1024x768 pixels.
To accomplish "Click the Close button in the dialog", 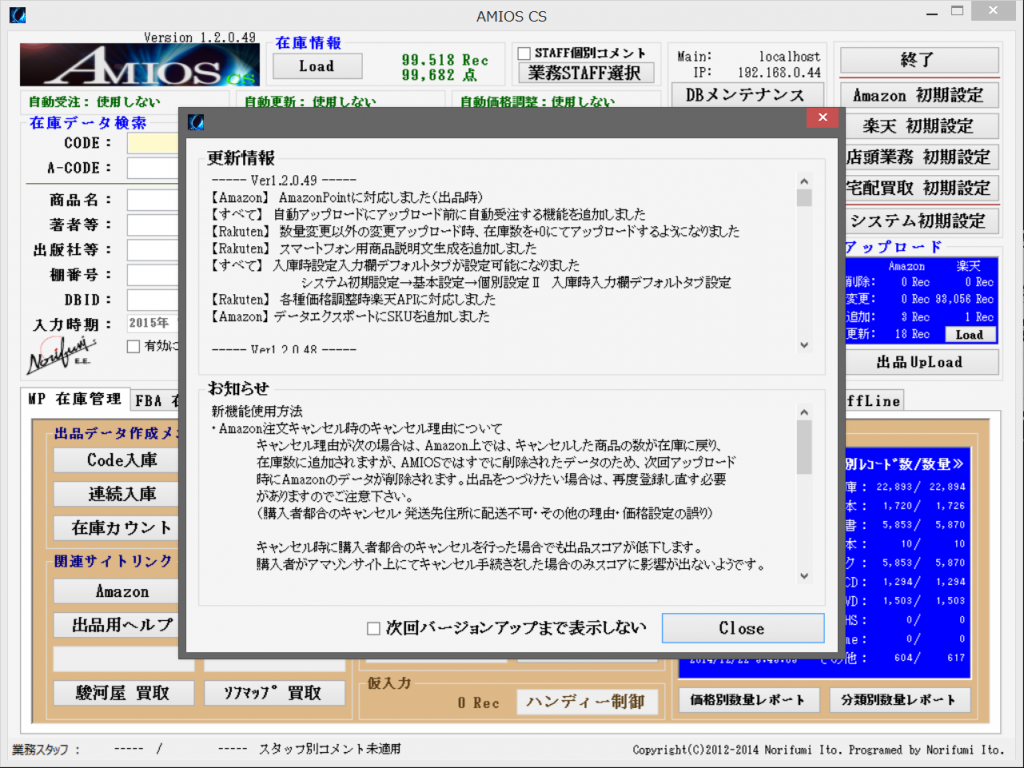I will tap(743, 628).
